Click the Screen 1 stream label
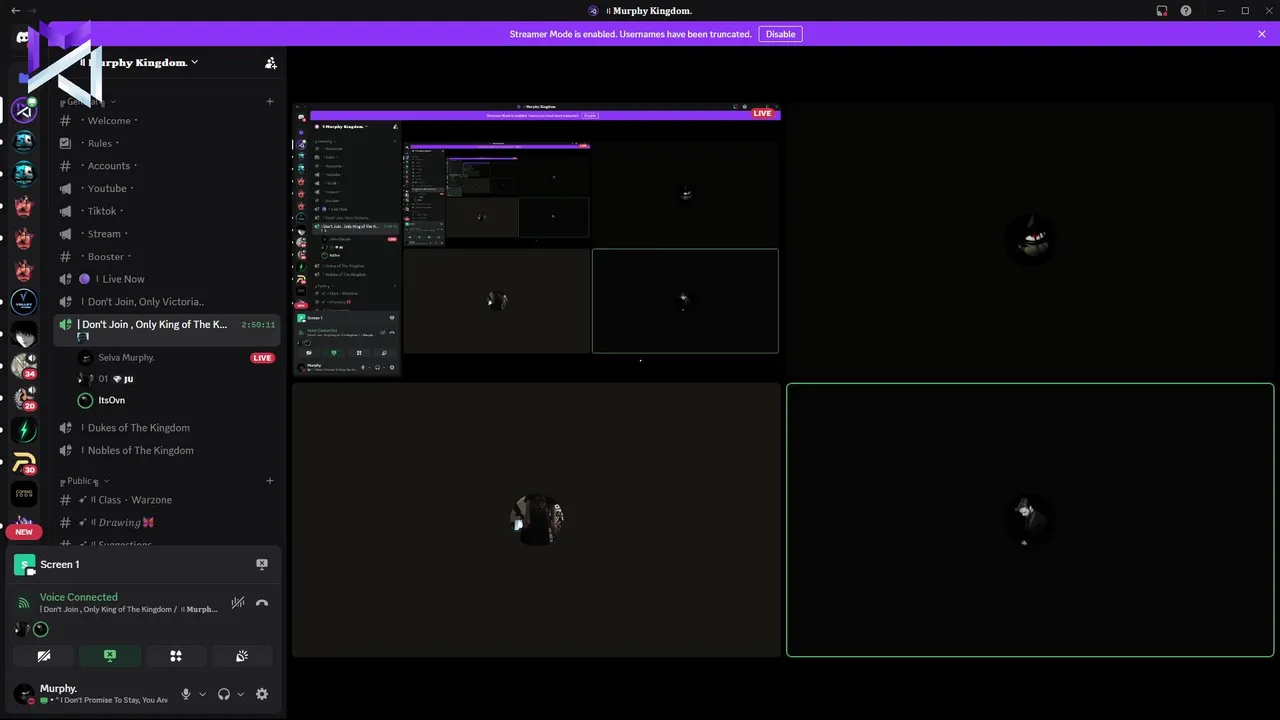 tap(60, 565)
